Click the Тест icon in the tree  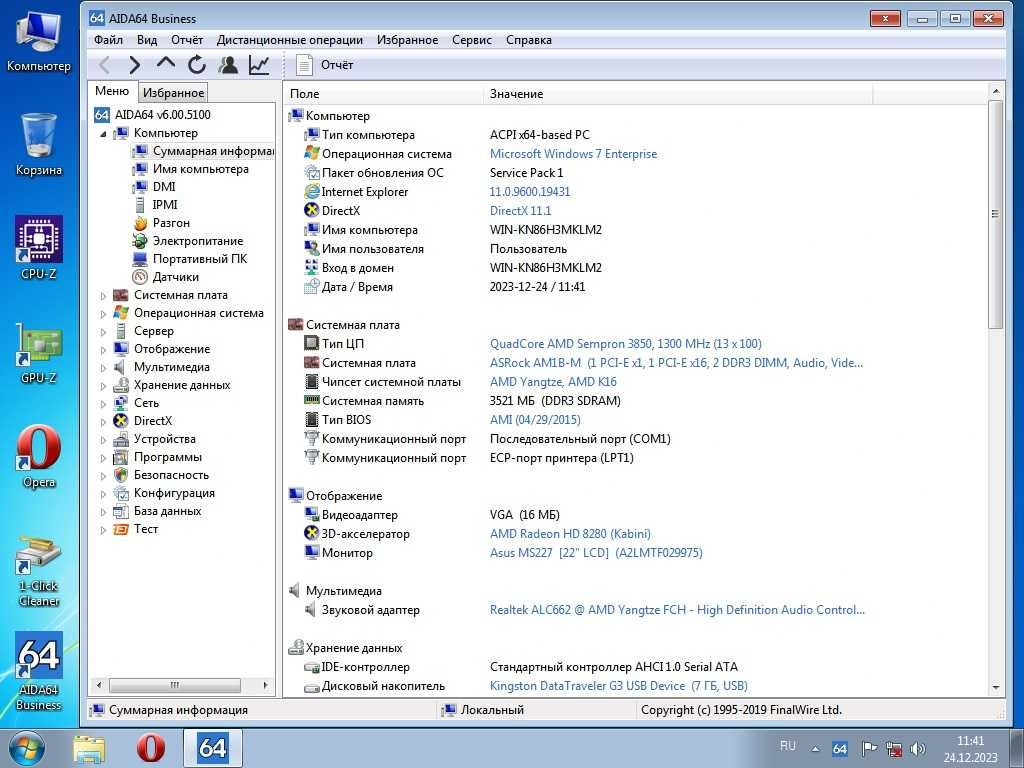(121, 529)
